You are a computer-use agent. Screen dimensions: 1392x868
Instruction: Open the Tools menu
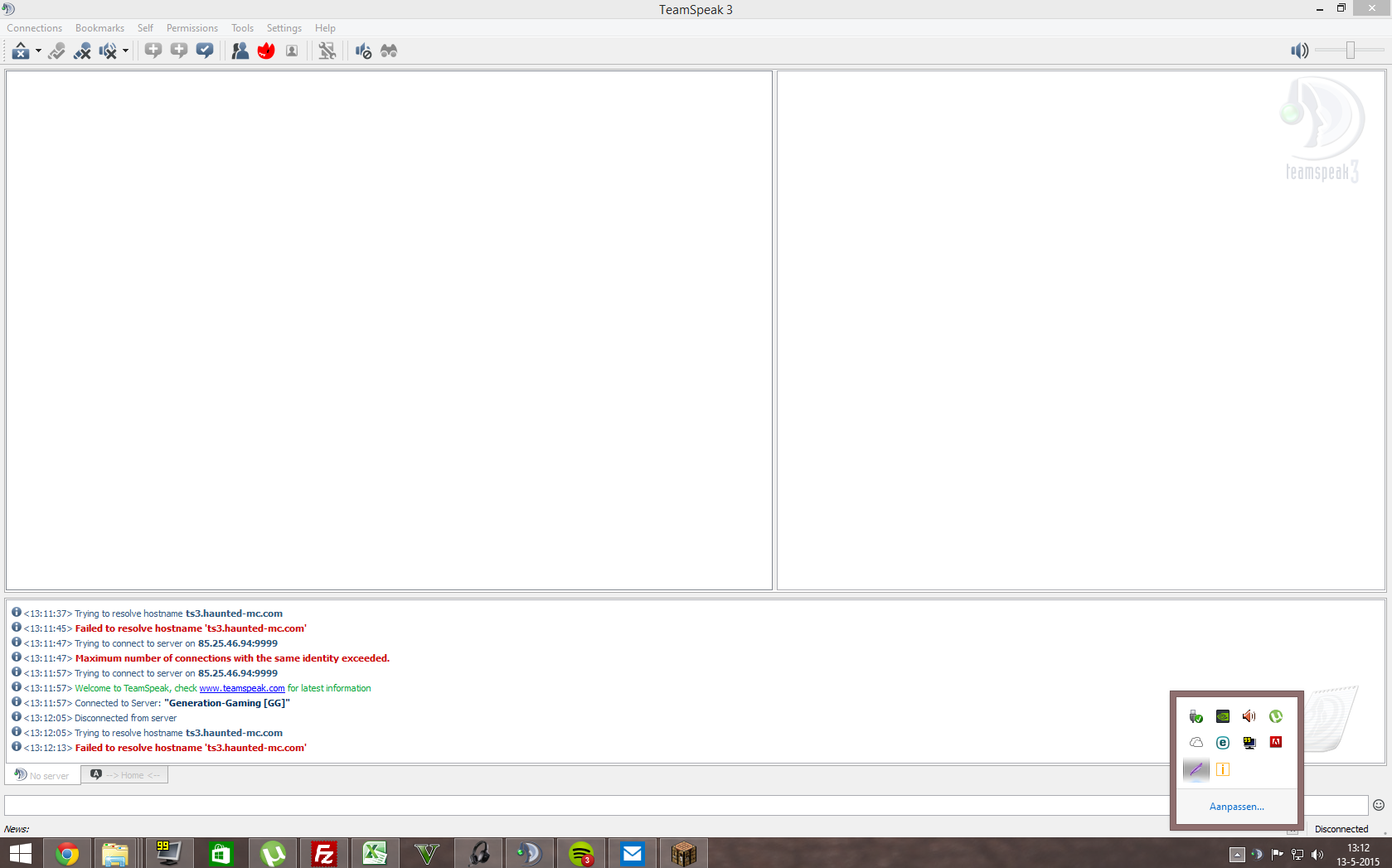(242, 28)
